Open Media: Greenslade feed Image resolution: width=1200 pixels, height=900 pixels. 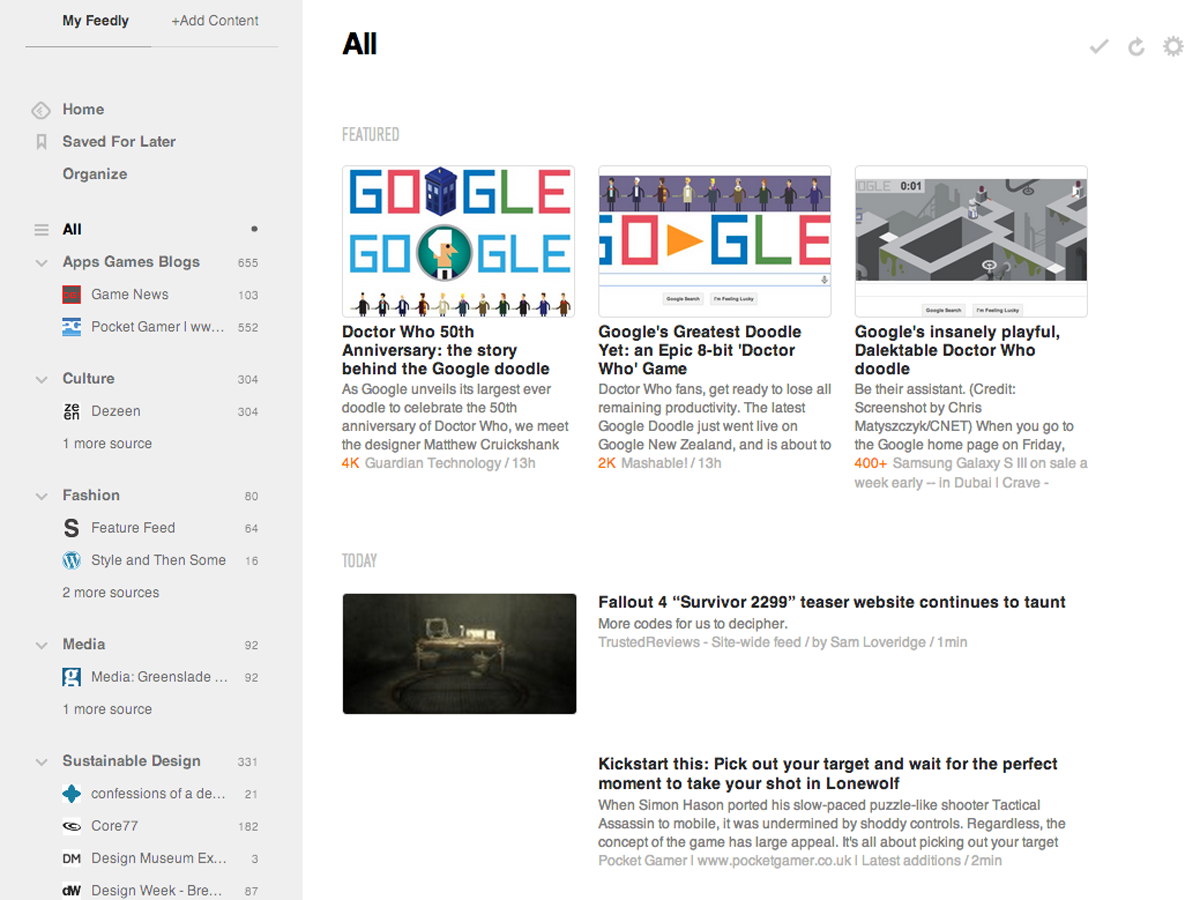pyautogui.click(x=159, y=677)
